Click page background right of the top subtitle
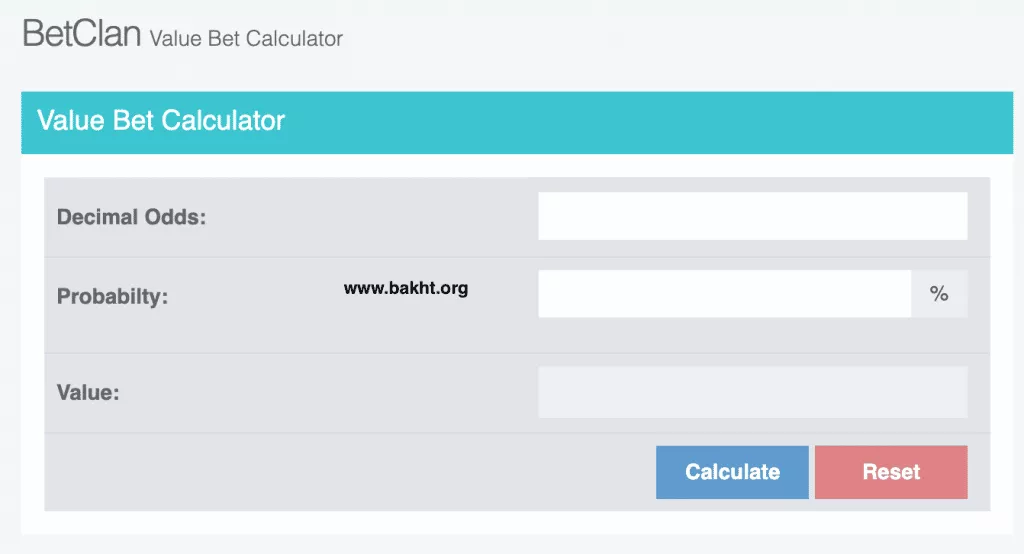This screenshot has height=554, width=1024. [680, 38]
